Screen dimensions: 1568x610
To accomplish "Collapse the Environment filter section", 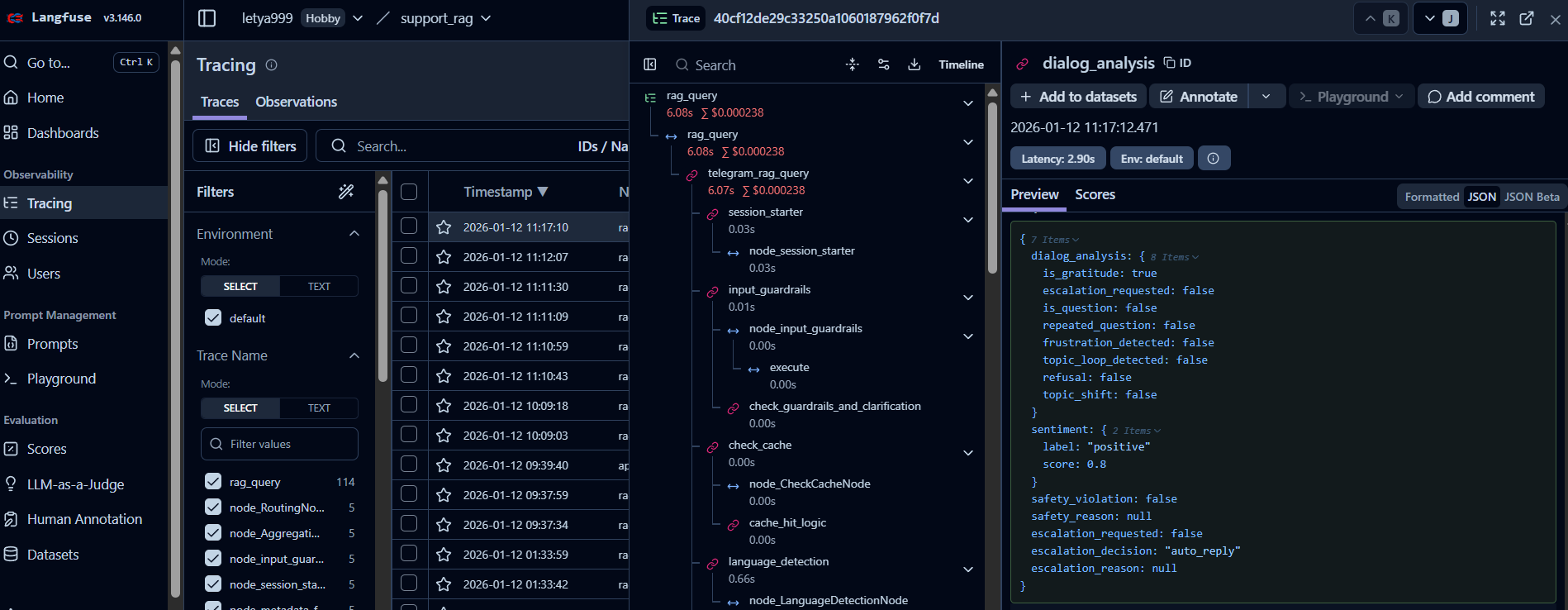I will 354,234.
